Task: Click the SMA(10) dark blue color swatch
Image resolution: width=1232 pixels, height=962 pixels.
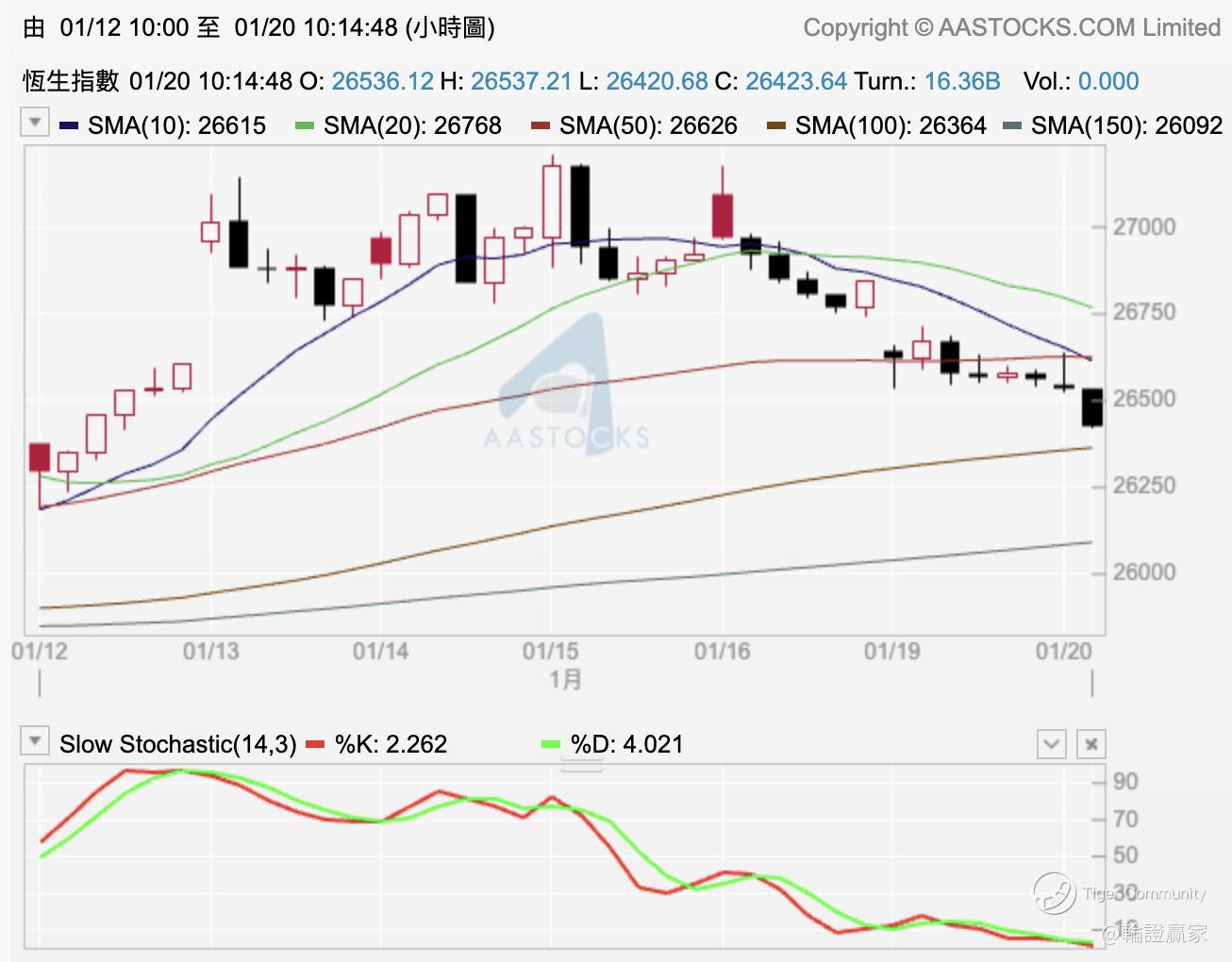Action: [68, 125]
